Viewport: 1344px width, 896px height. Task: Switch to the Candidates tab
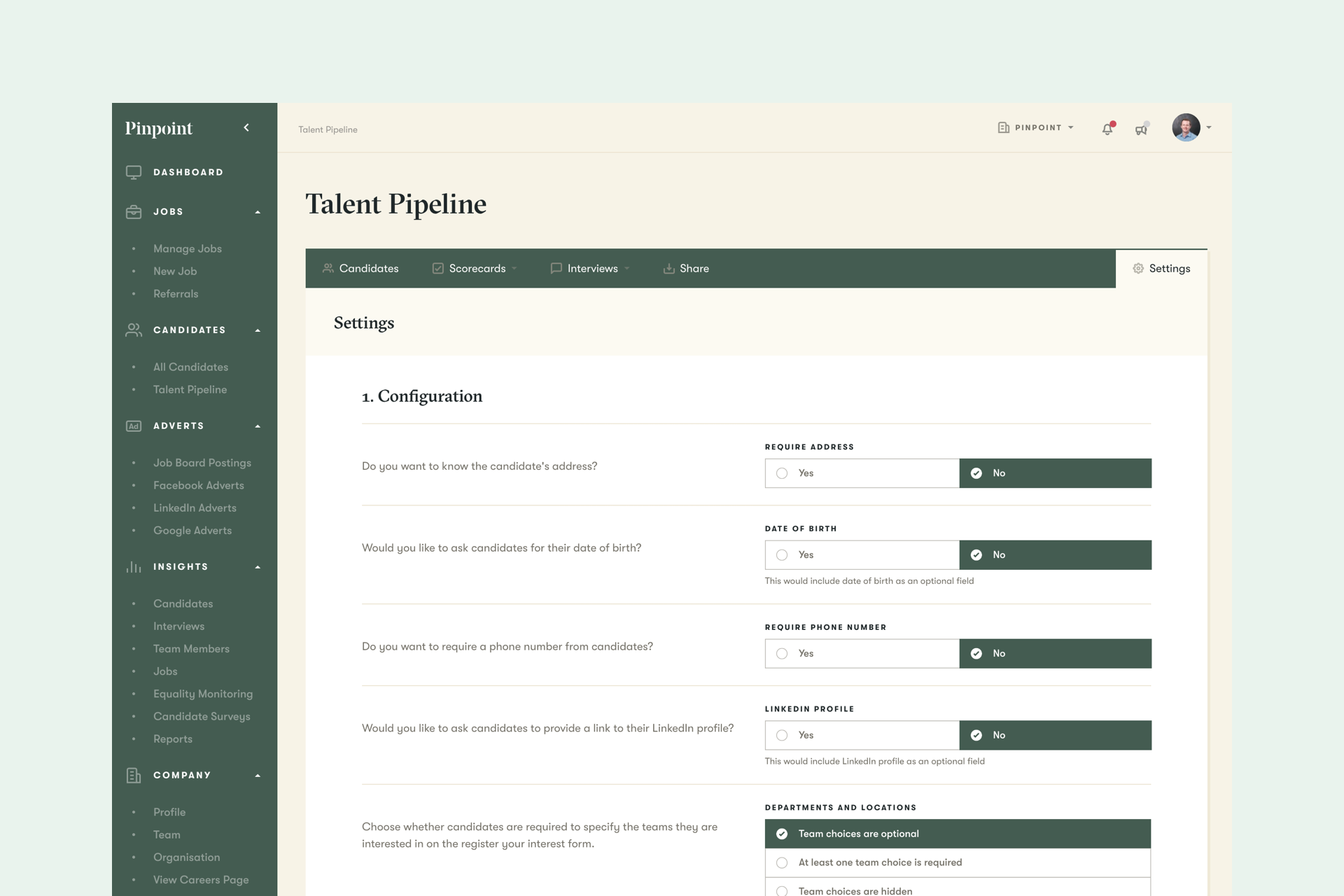tap(360, 268)
